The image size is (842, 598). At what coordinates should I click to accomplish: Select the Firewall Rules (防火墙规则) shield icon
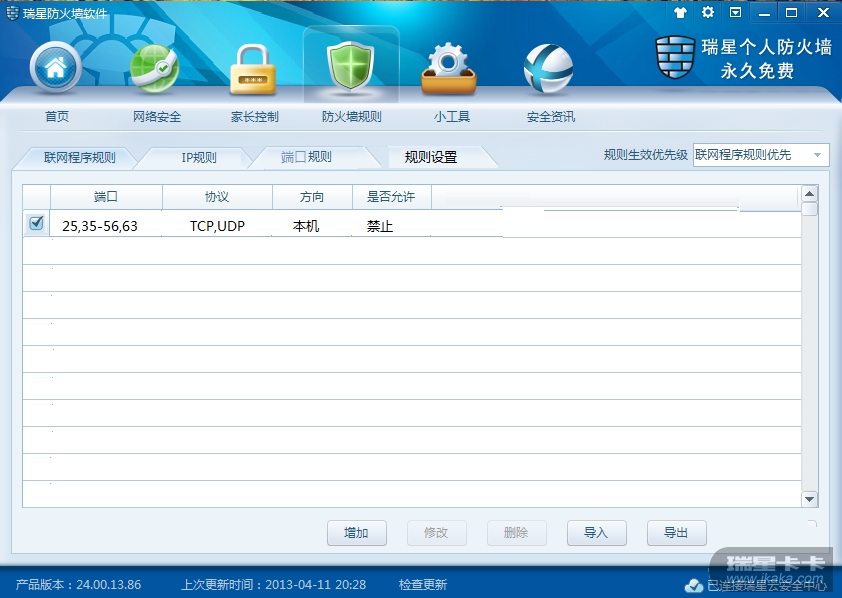pos(351,66)
